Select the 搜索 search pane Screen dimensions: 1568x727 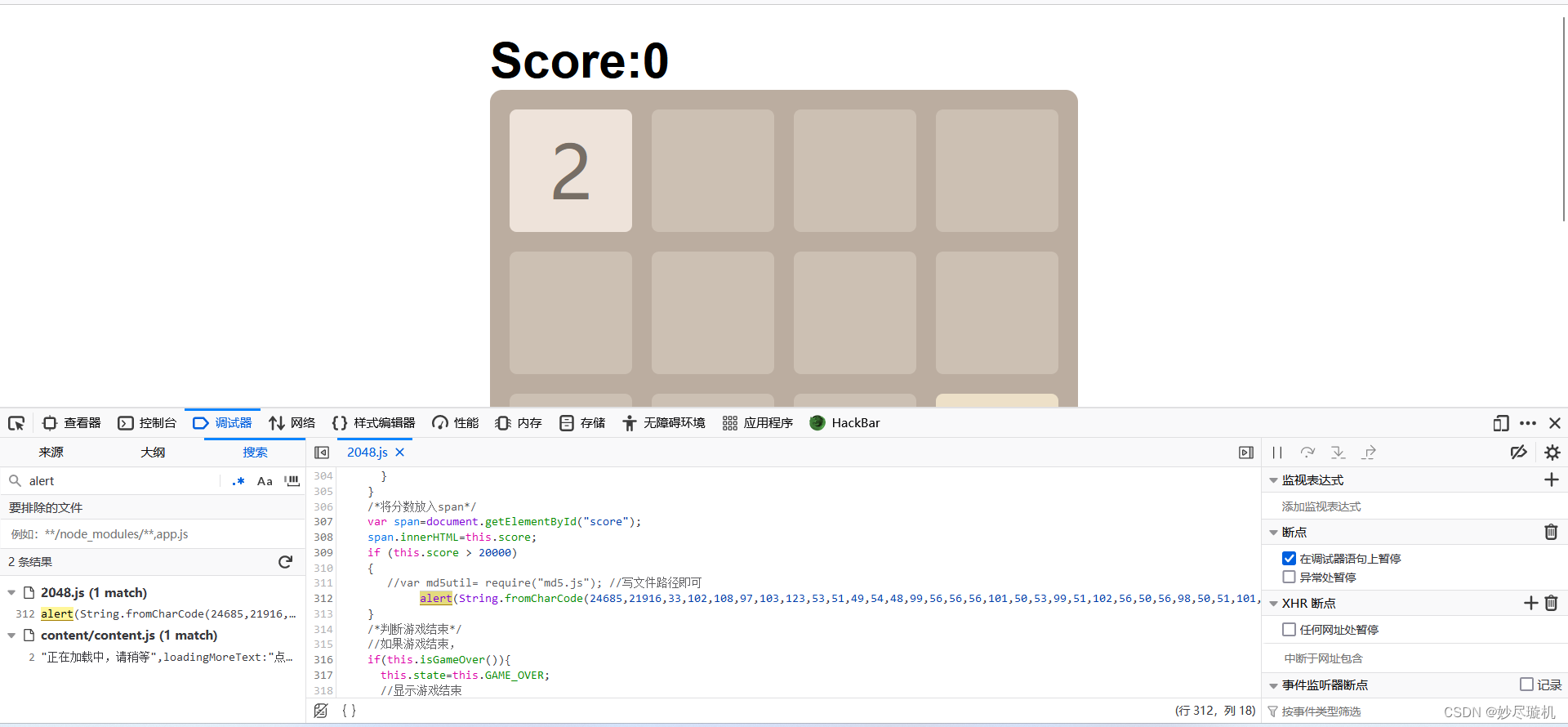pos(255,452)
